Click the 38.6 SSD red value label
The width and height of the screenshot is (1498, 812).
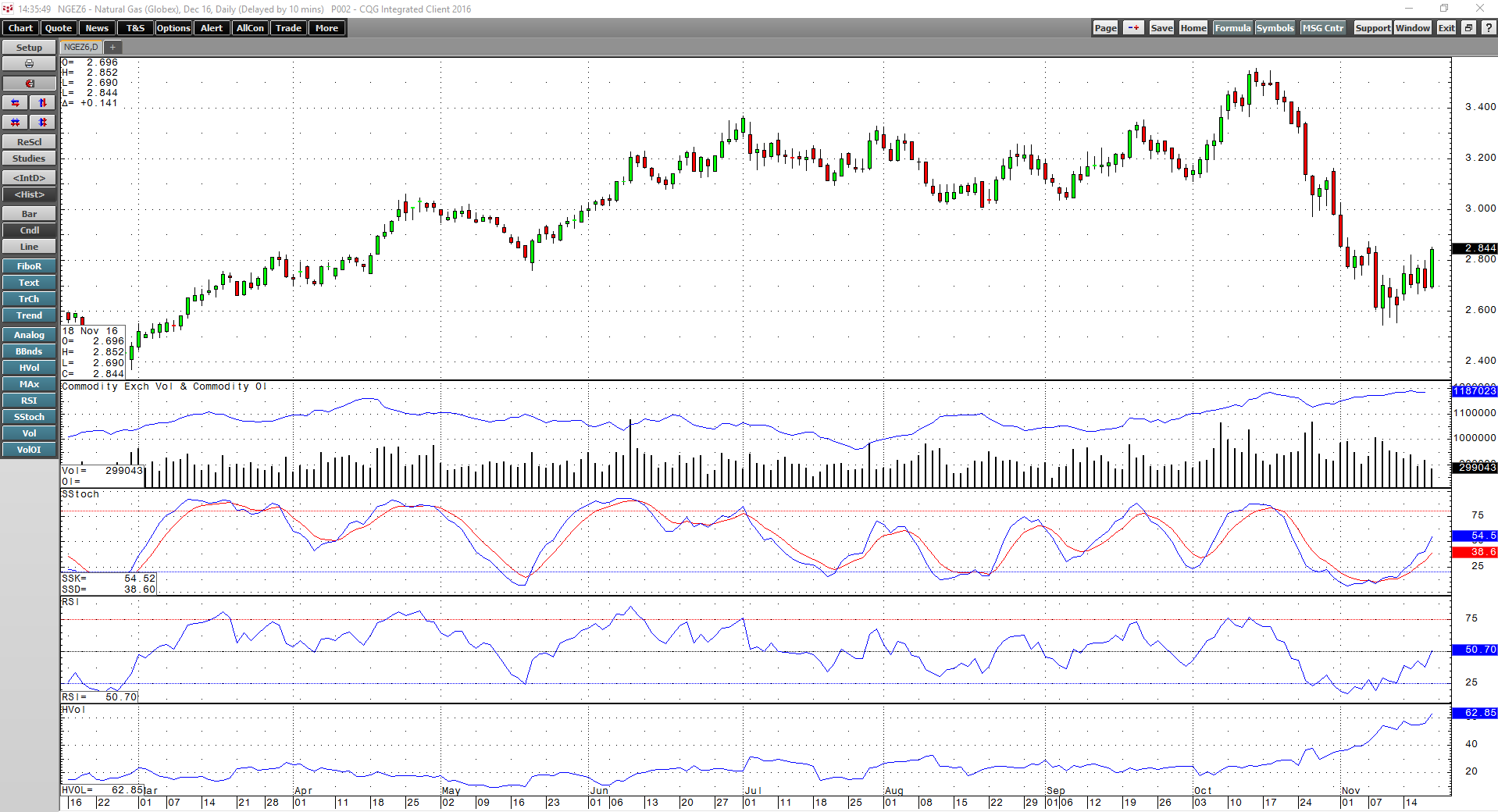pos(1475,552)
